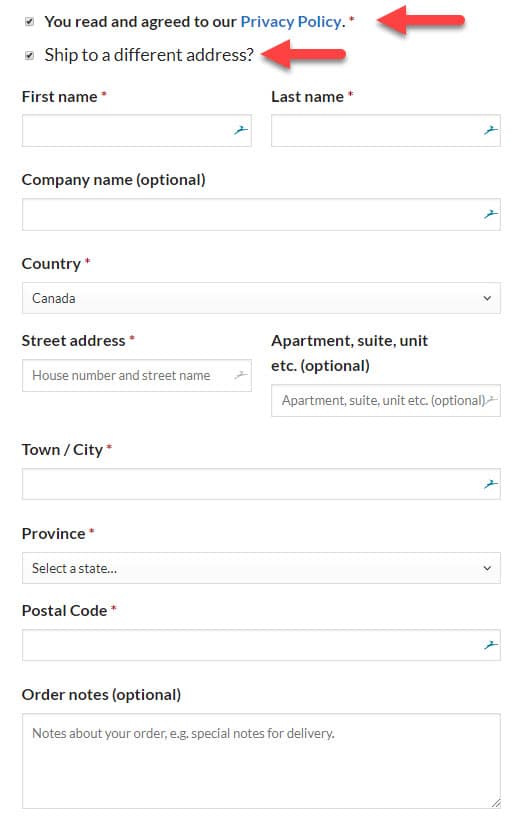Click the Country dropdown chevron arrow

(x=487, y=298)
